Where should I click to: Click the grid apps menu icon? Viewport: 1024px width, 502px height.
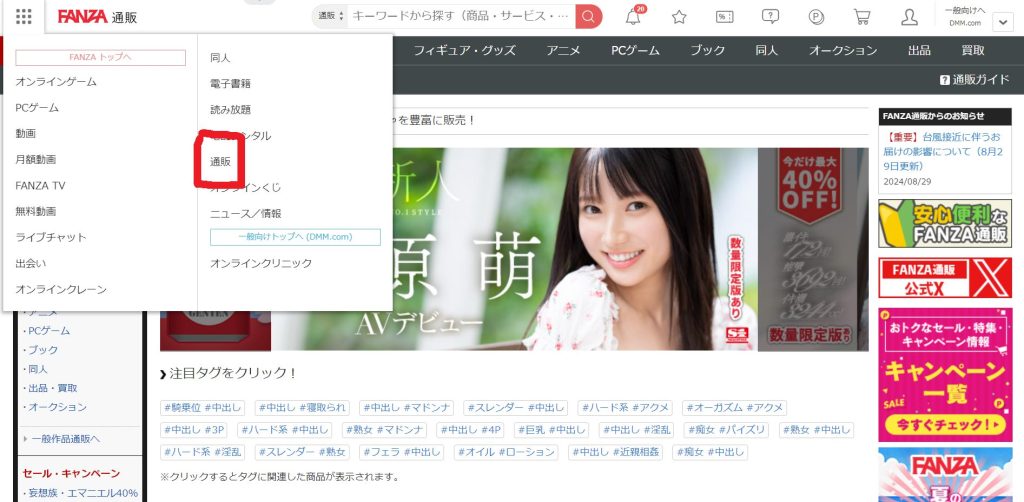[x=24, y=17]
